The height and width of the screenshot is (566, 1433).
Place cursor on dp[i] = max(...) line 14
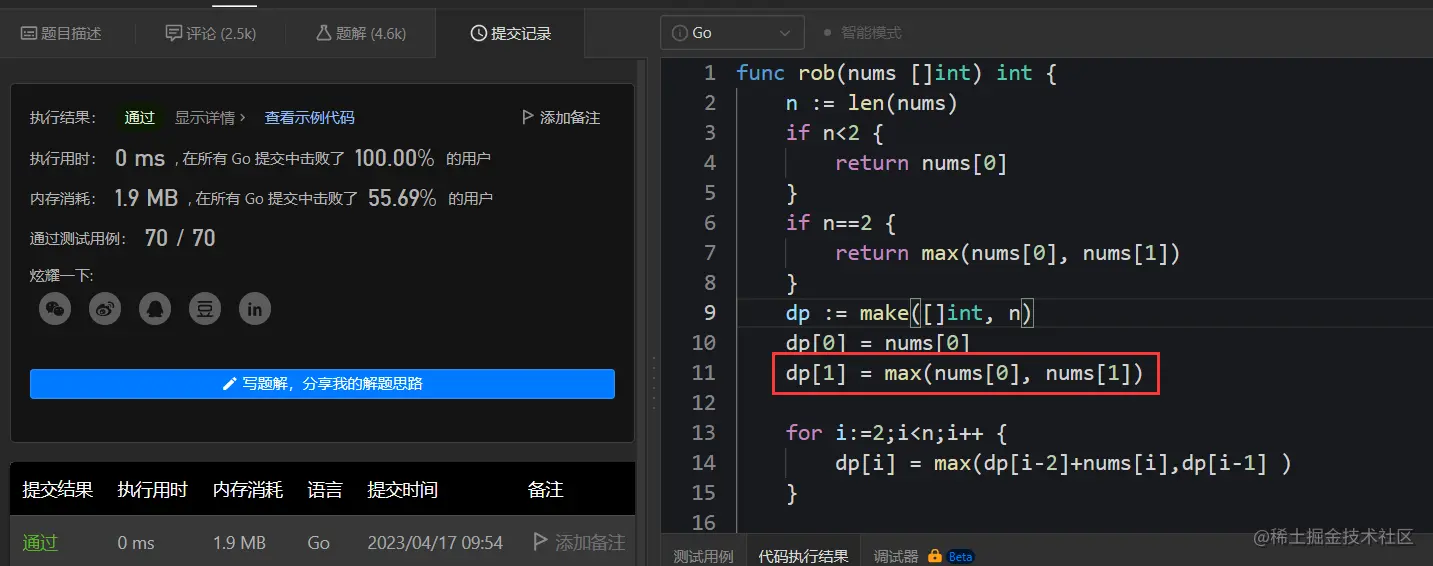[x=1063, y=463]
